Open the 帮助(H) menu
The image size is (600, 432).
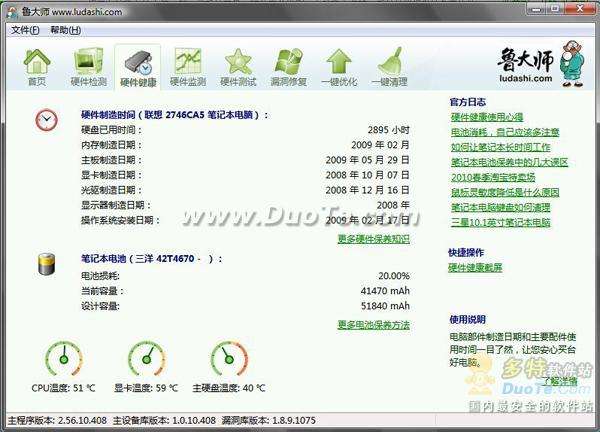point(65,30)
